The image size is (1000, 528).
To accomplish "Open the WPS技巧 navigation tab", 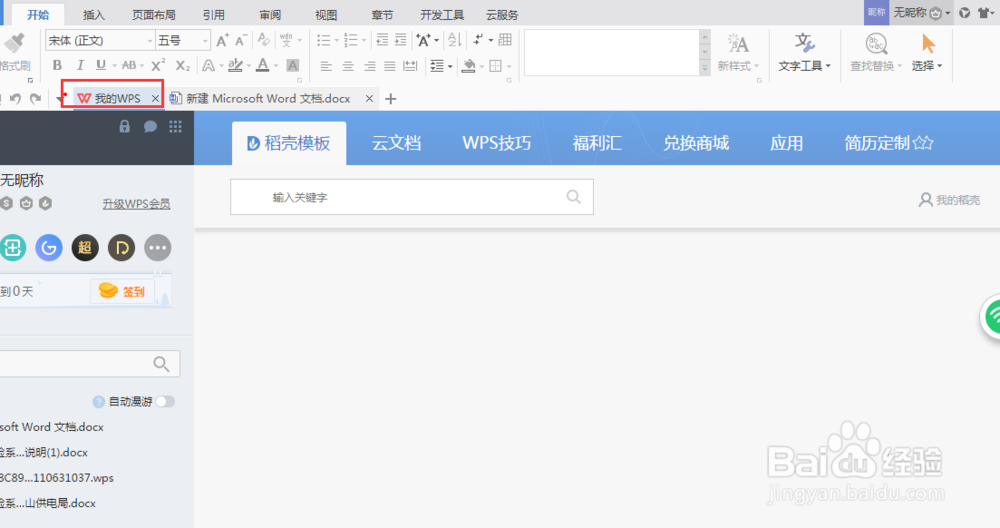I will pyautogui.click(x=496, y=143).
